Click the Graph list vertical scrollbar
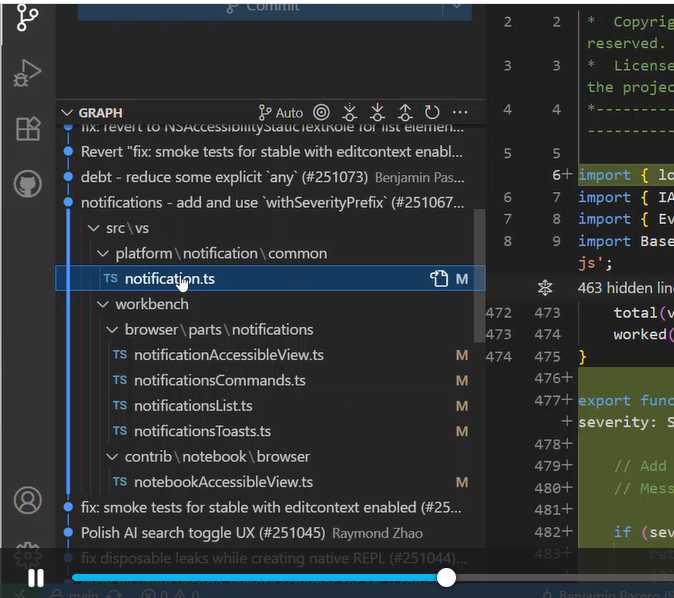Viewport: 674px width, 598px height. click(479, 275)
